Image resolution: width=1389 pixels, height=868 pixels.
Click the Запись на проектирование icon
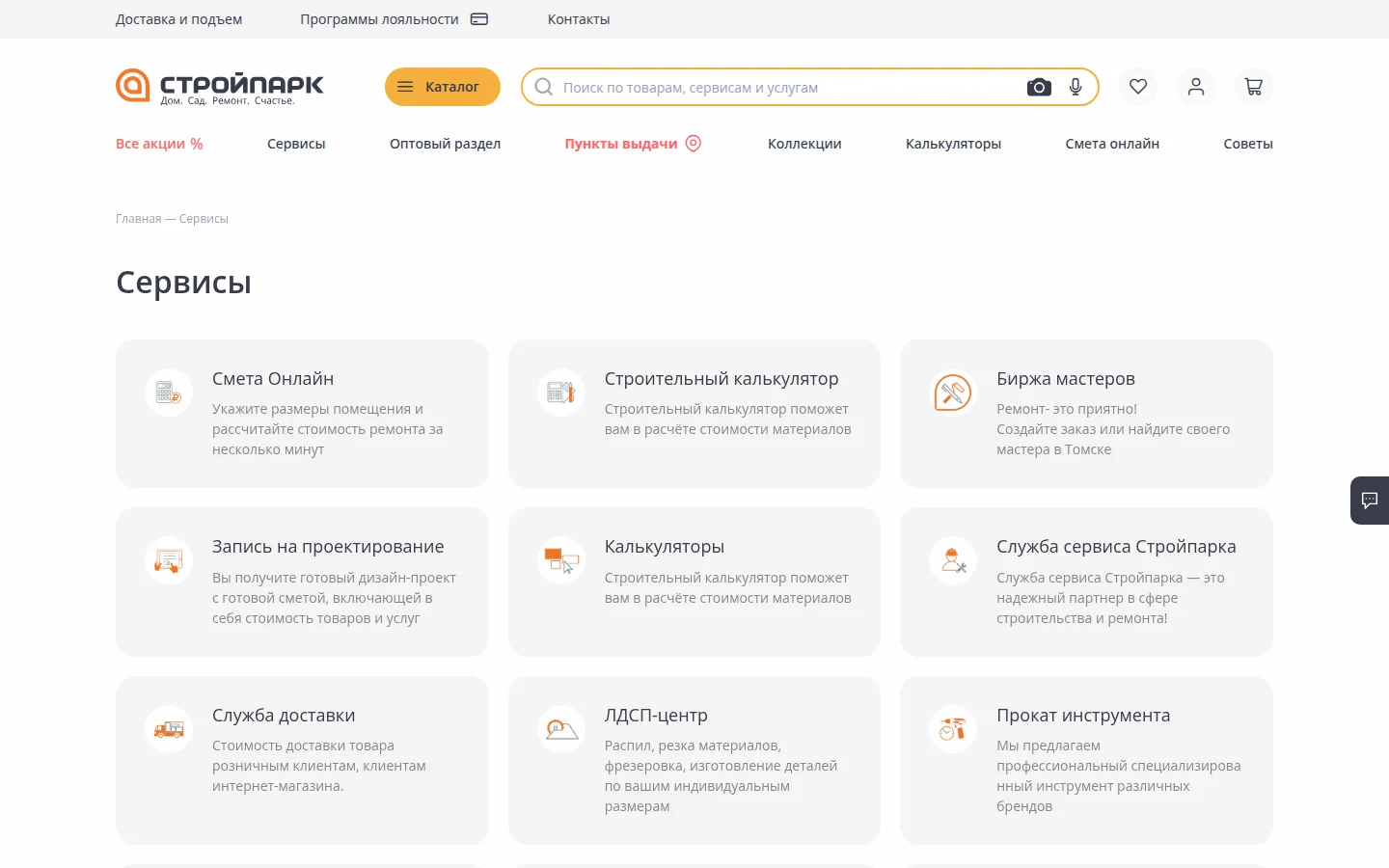coord(169,560)
